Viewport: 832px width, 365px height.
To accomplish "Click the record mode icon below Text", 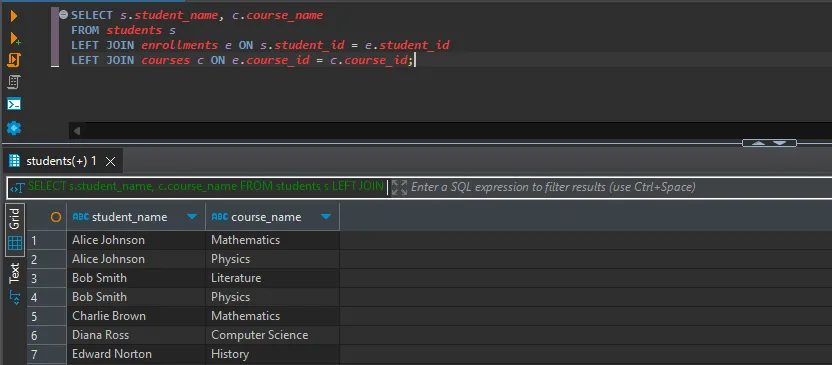I will (x=15, y=298).
